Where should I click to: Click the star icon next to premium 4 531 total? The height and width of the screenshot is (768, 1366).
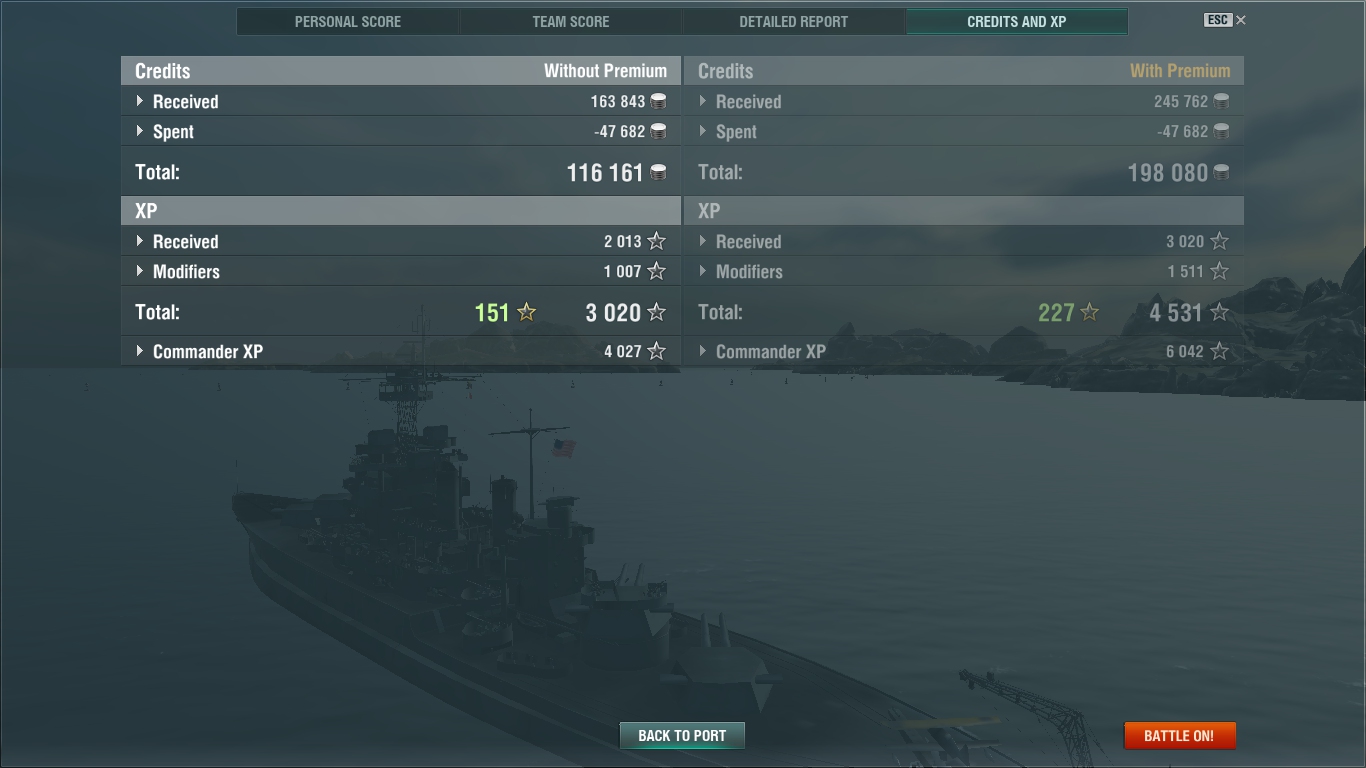pos(1219,312)
